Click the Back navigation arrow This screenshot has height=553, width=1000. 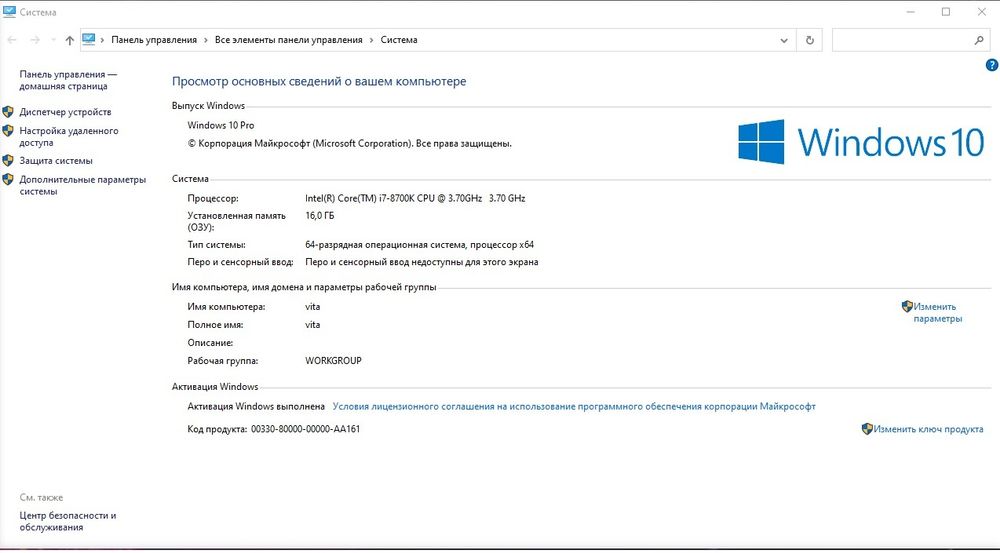click(11, 40)
